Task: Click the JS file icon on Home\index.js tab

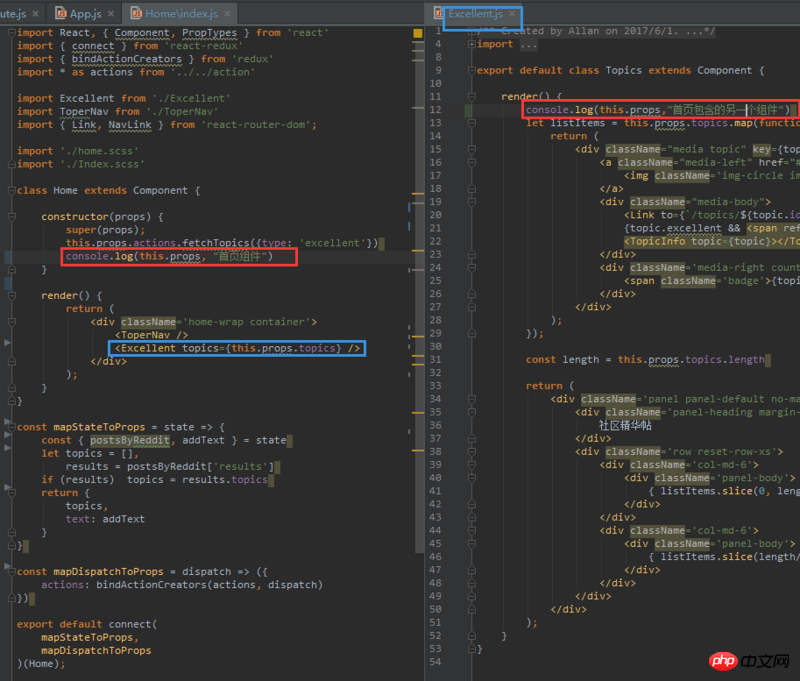Action: [x=137, y=13]
